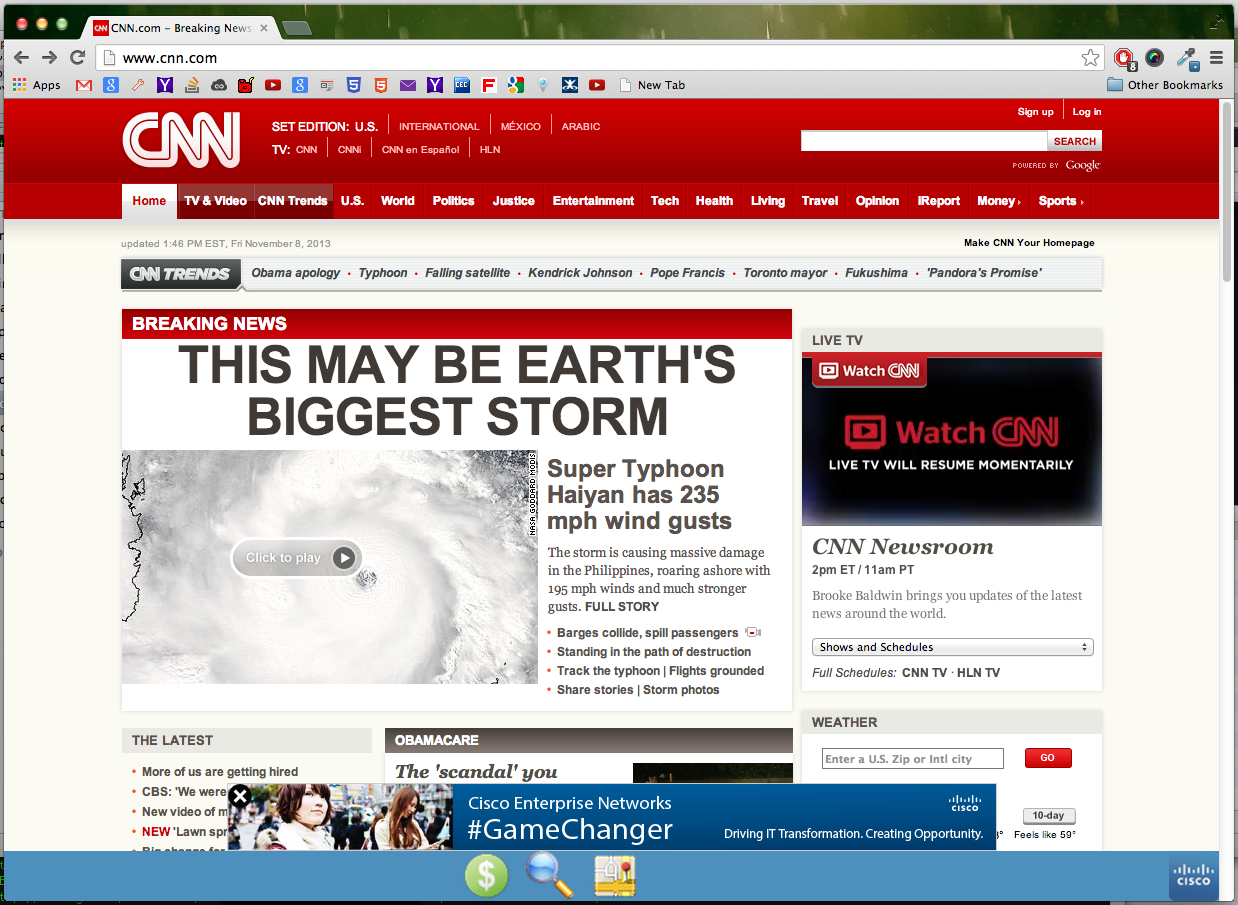The image size is (1238, 905).
Task: Reload the page with the refresh button
Action: tap(77, 58)
